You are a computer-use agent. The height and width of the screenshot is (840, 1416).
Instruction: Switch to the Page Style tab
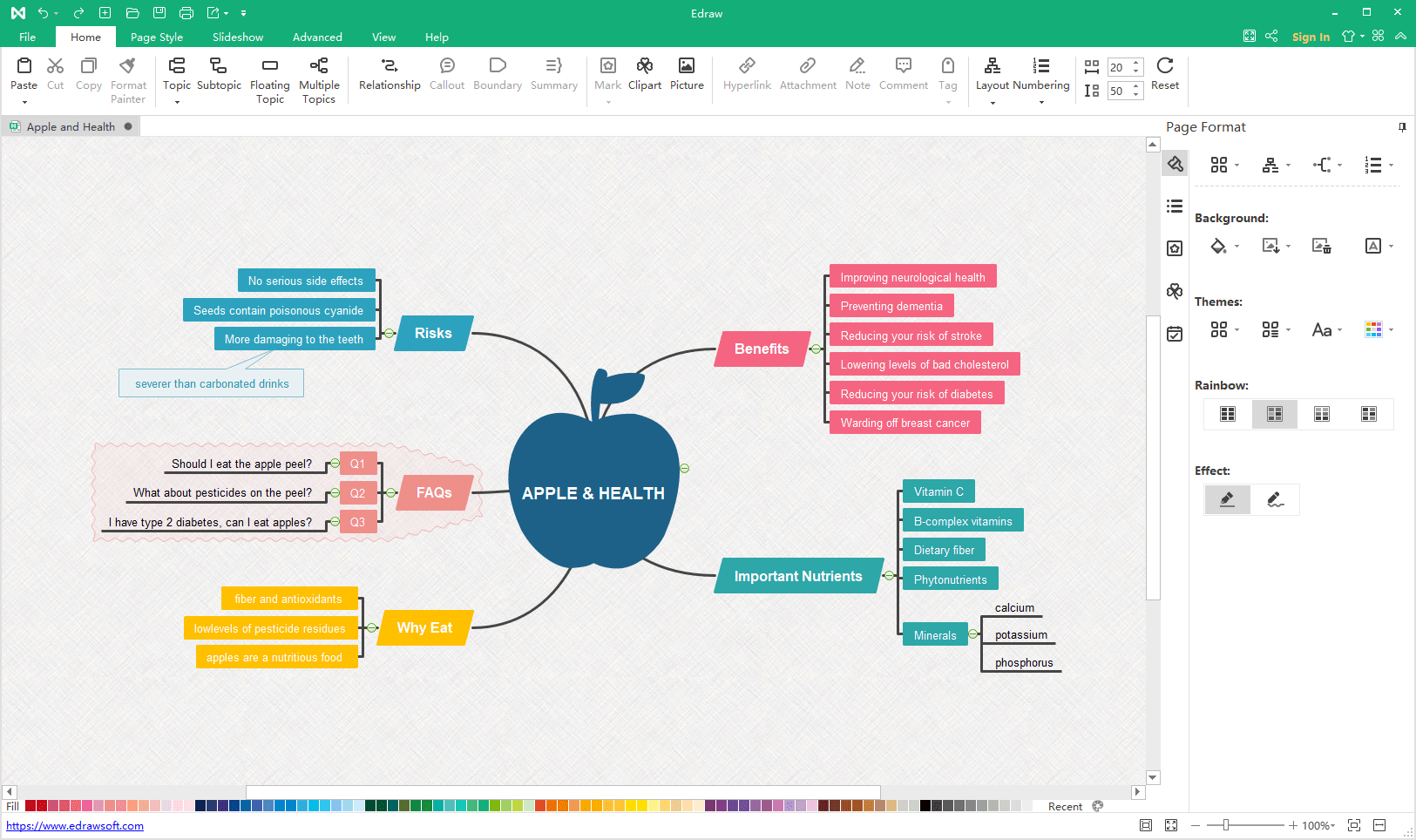coord(157,37)
